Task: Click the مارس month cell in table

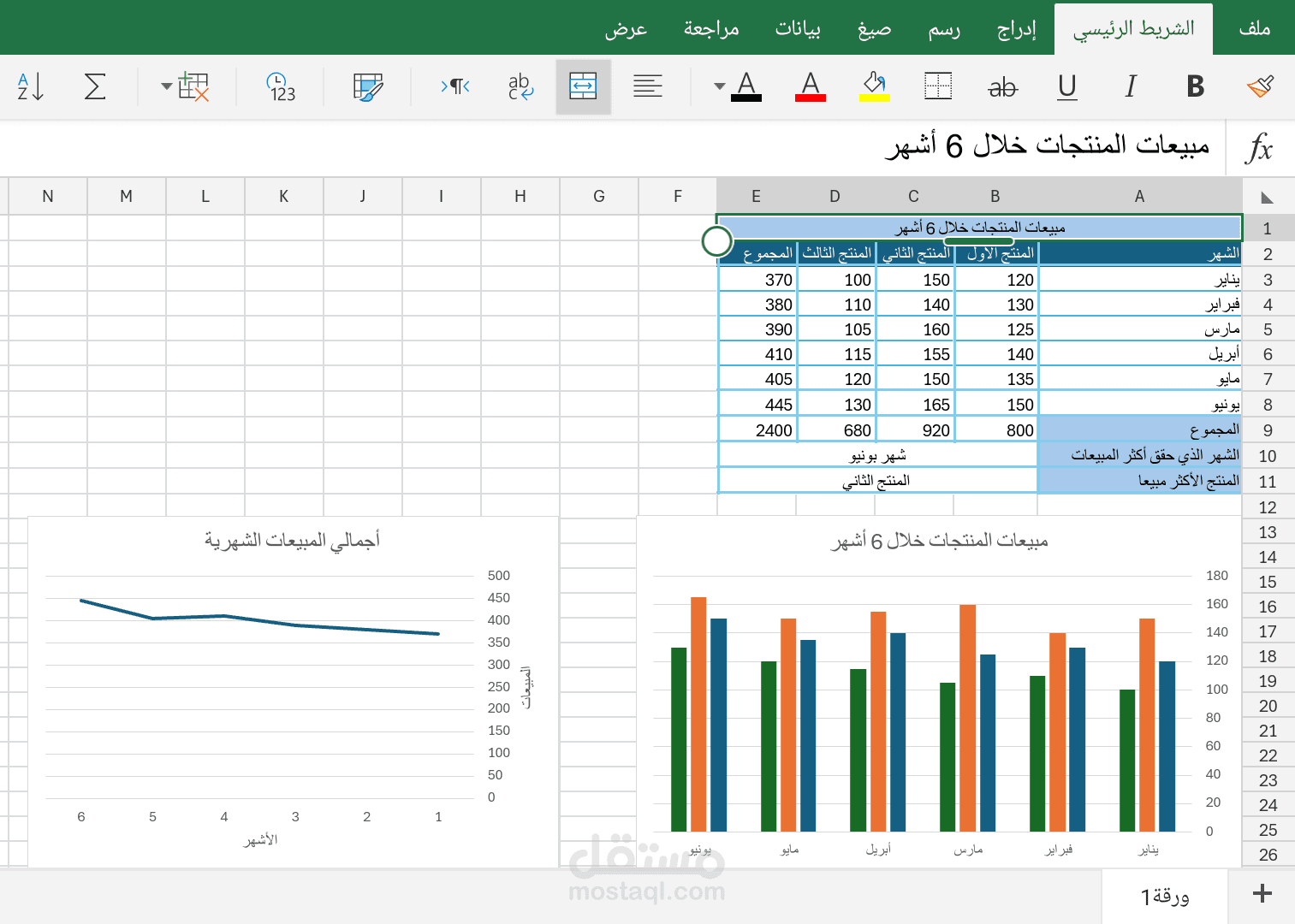Action: pos(1139,329)
